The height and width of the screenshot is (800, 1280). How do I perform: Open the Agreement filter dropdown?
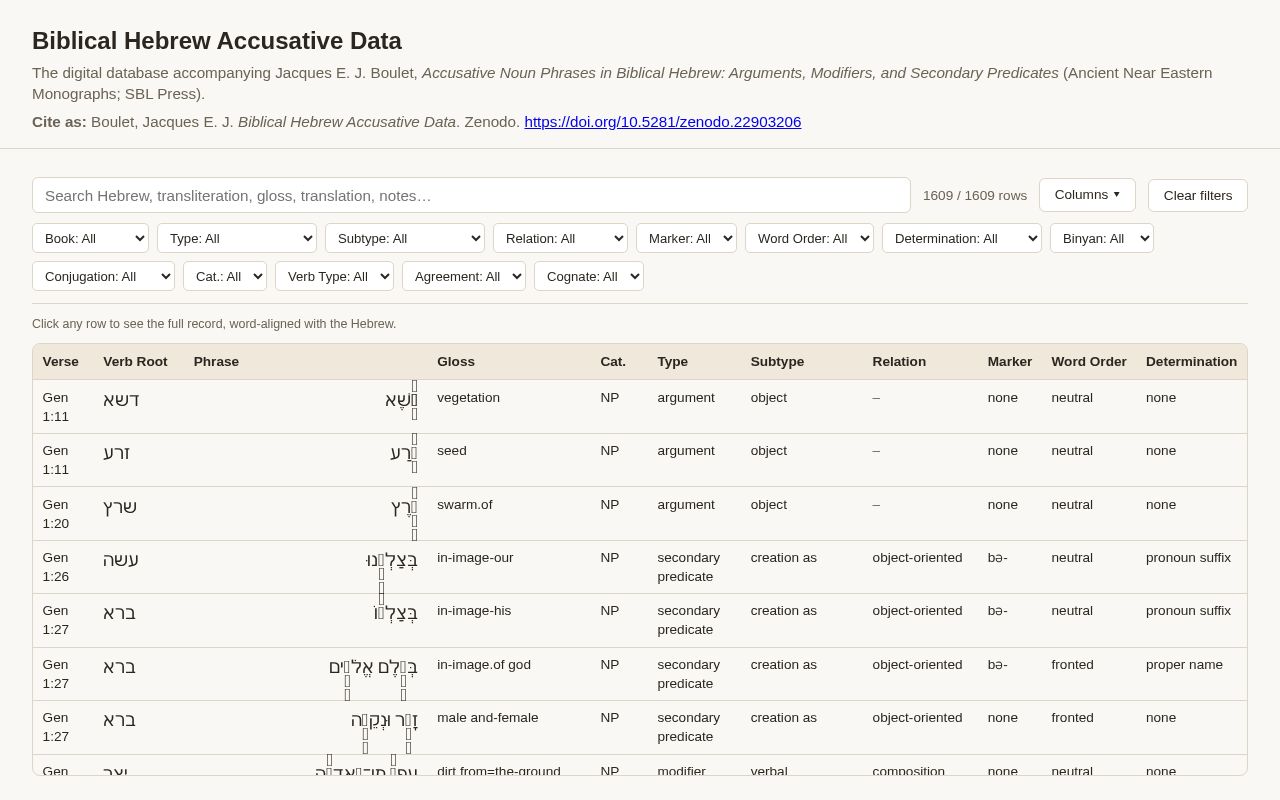(x=464, y=276)
